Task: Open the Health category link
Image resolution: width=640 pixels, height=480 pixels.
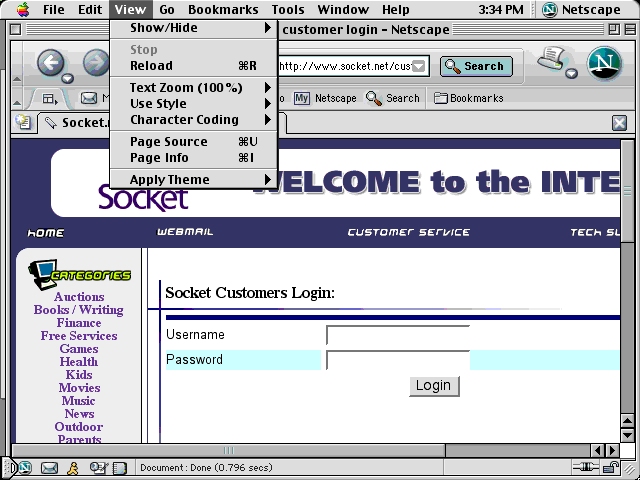Action: tap(79, 362)
